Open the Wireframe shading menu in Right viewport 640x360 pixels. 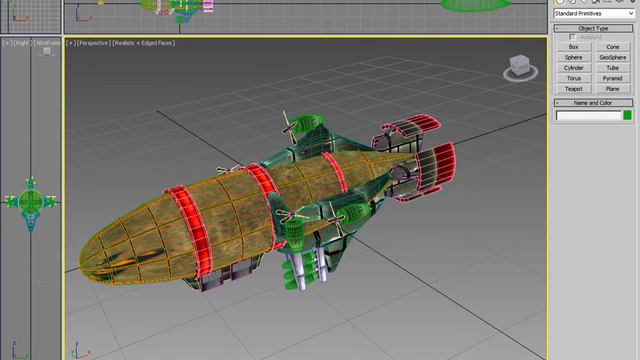coord(47,43)
